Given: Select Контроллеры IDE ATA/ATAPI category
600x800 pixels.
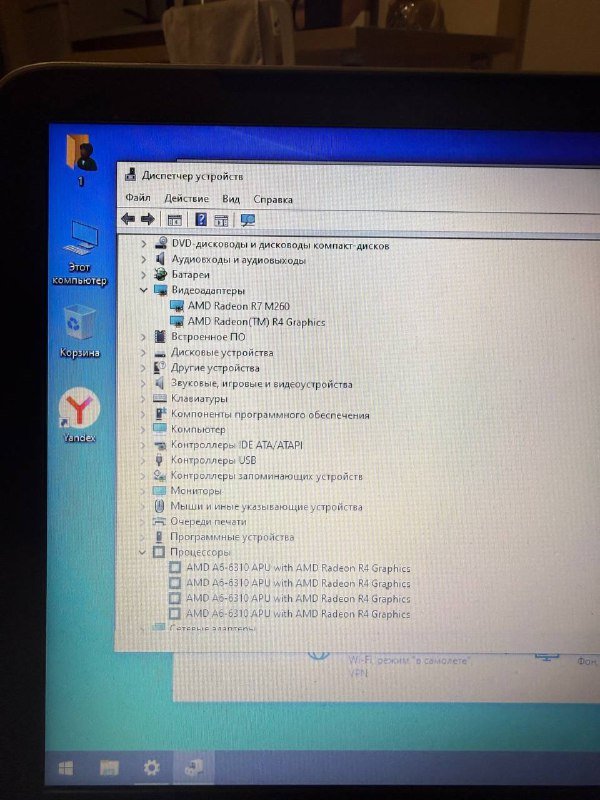Looking at the screenshot, I should (237, 445).
